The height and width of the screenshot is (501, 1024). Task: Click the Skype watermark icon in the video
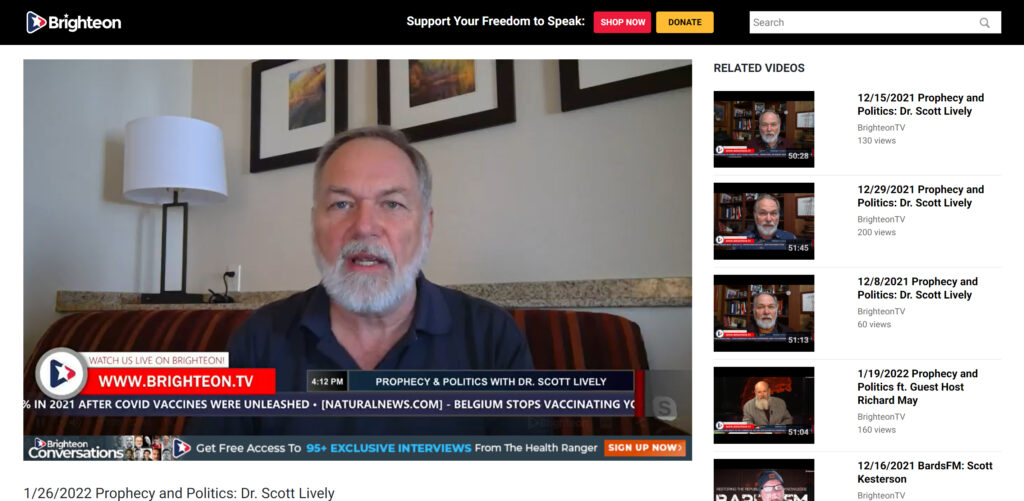point(664,410)
